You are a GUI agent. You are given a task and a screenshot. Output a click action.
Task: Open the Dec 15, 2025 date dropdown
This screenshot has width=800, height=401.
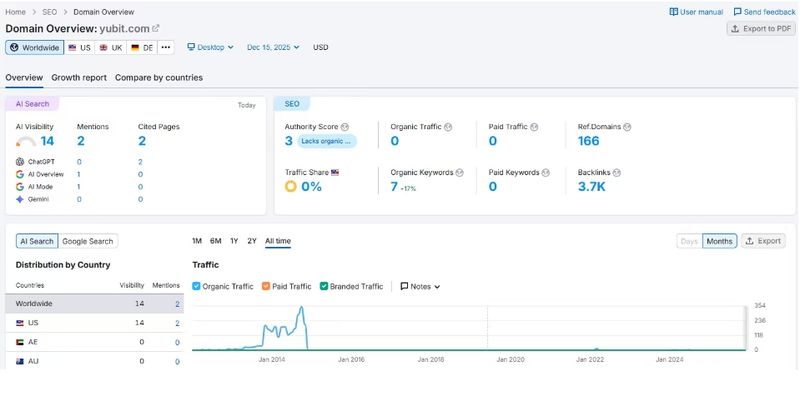pyautogui.click(x=273, y=47)
